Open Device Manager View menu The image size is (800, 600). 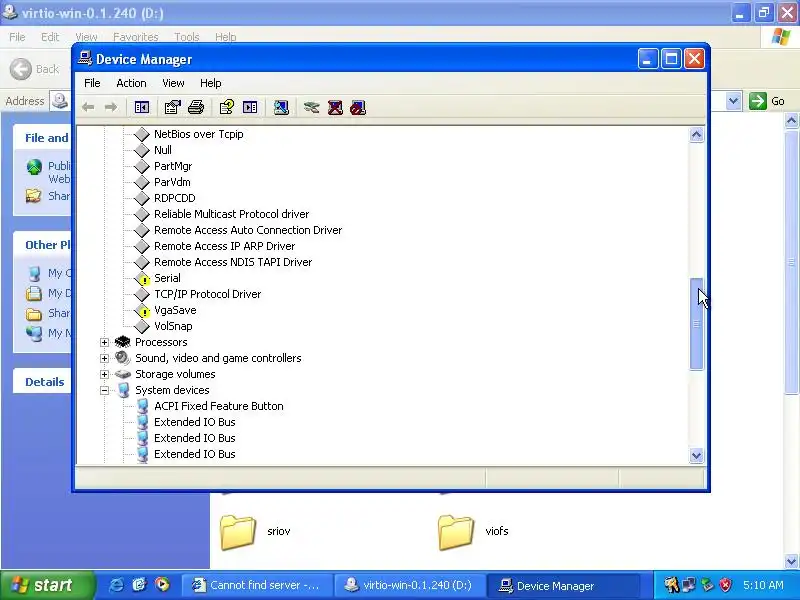[173, 83]
